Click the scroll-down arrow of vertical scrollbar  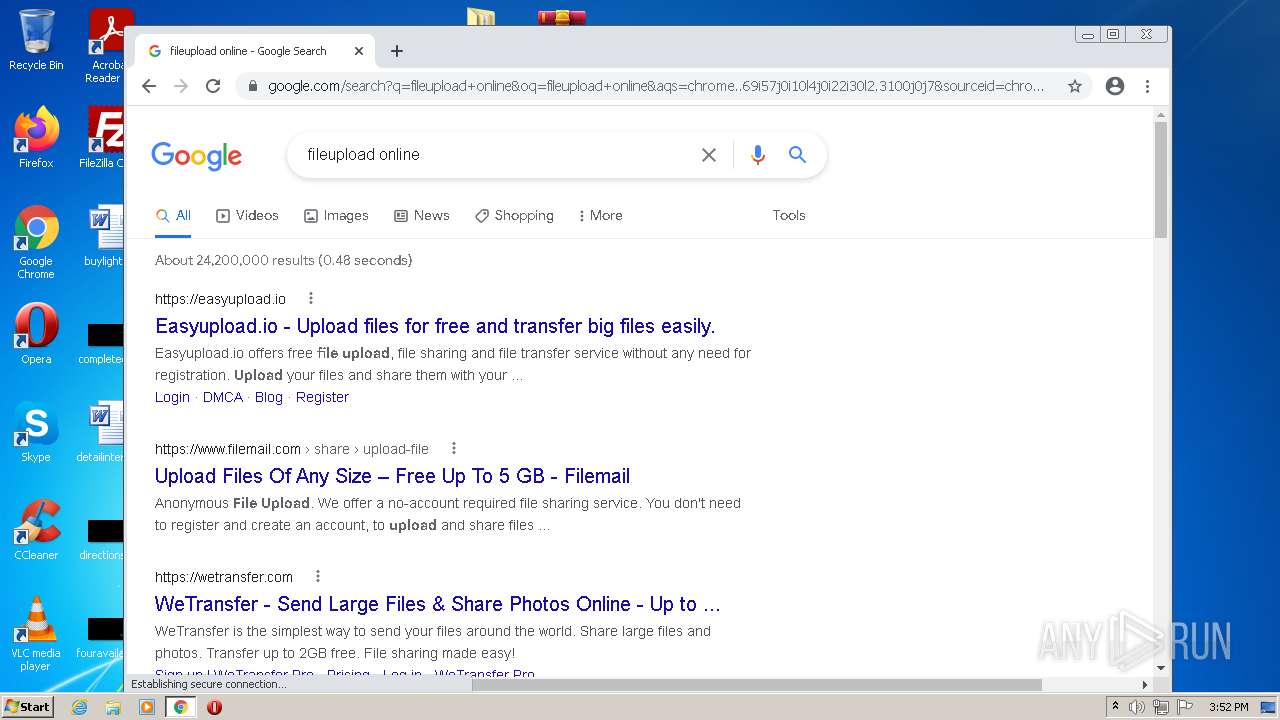pyautogui.click(x=1161, y=667)
